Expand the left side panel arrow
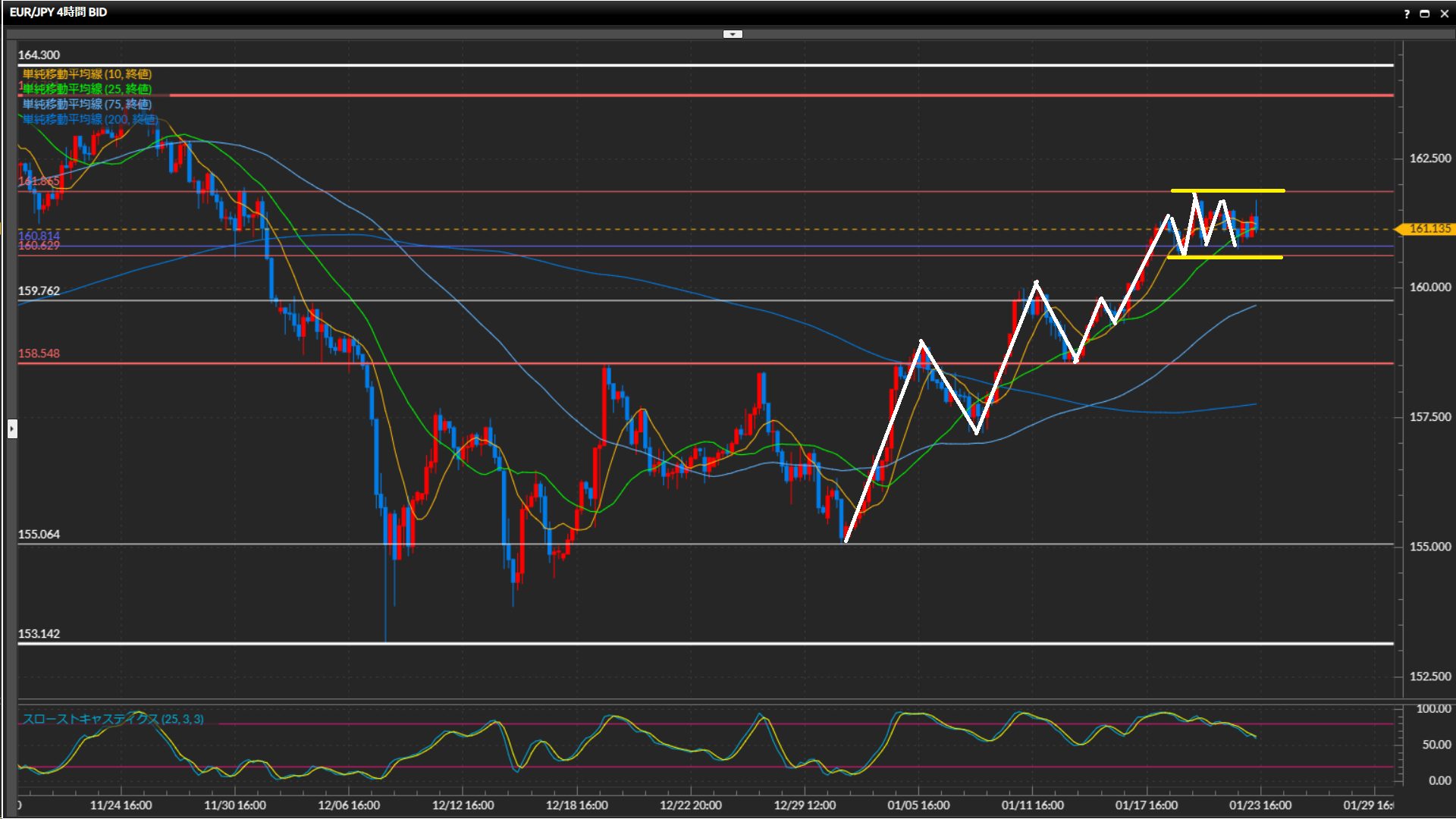Viewport: 1456px width, 819px height. pyautogui.click(x=12, y=429)
